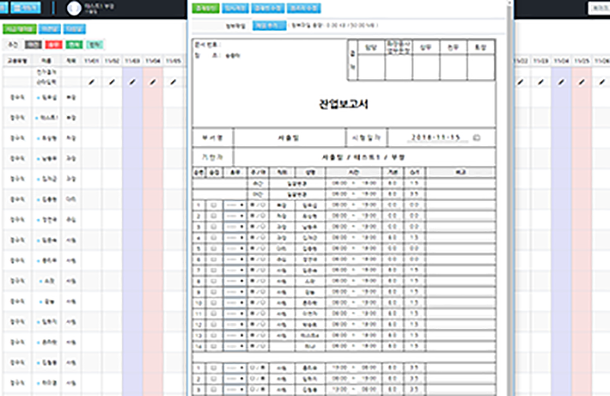Click the pencil edit icon under the 11/02 column

[x=112, y=82]
